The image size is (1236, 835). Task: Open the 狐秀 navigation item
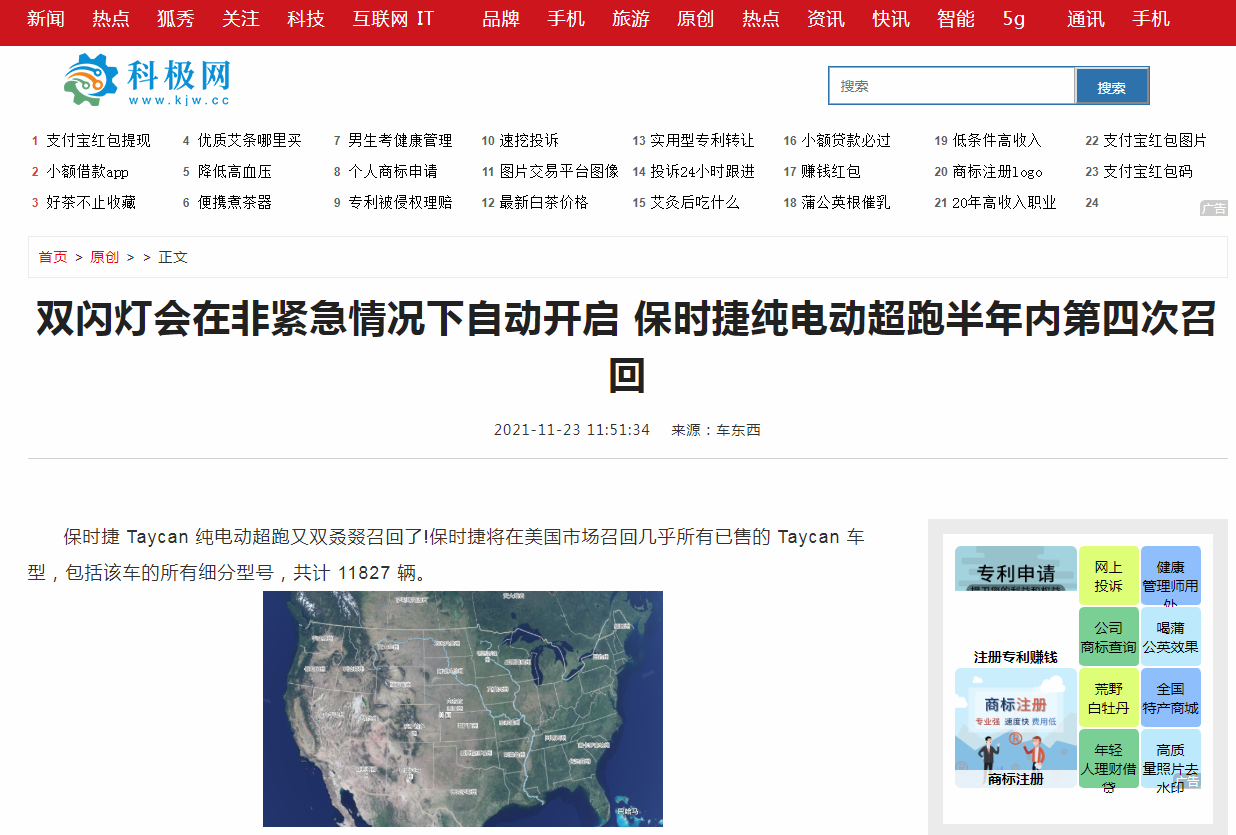pos(176,18)
